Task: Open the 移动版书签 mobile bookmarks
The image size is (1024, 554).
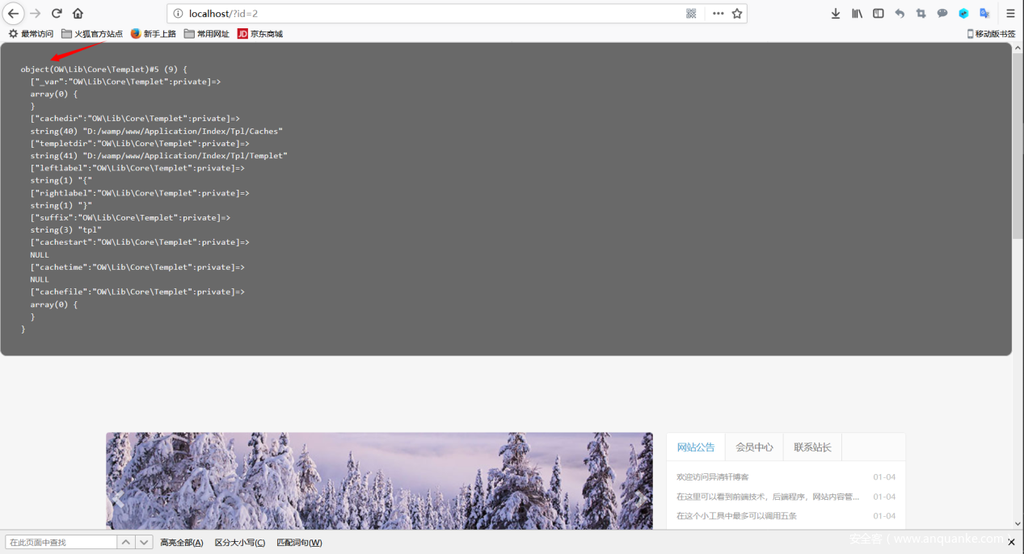Action: [991, 34]
